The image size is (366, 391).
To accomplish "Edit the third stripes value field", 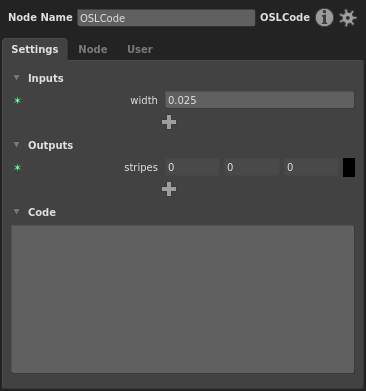I will 311,167.
